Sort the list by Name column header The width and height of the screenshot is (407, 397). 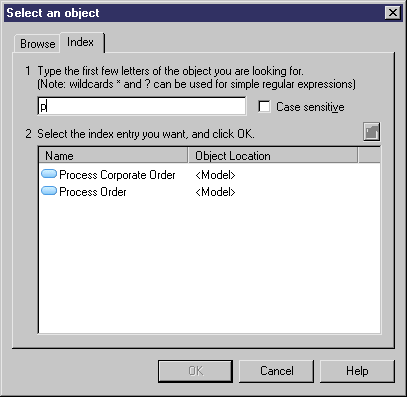113,156
